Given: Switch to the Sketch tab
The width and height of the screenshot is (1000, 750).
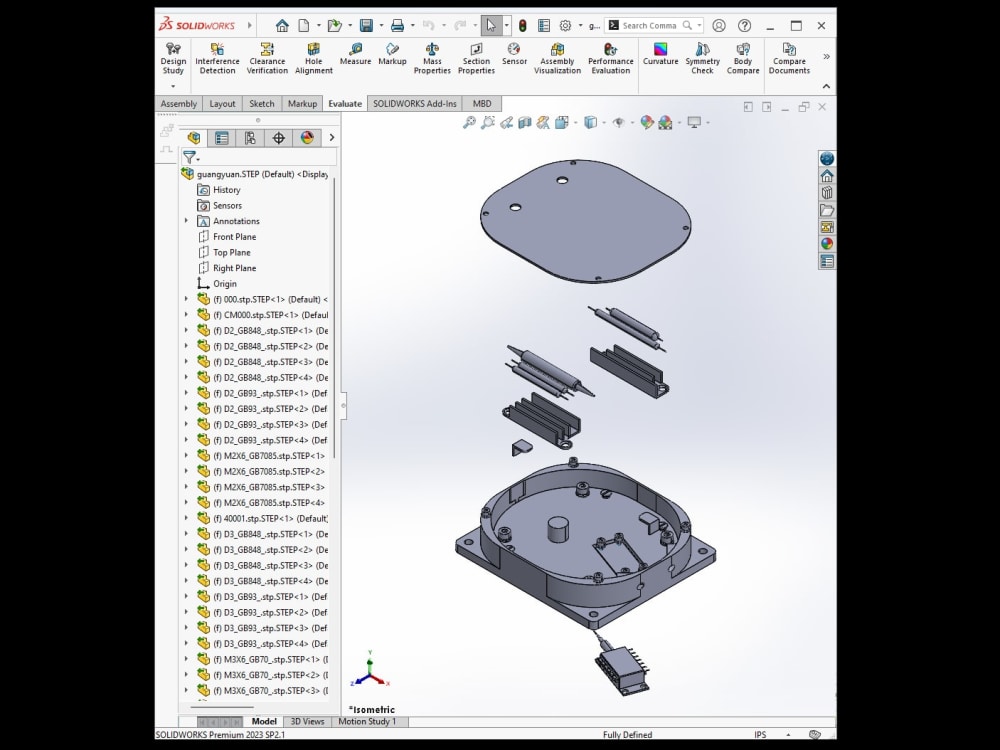Looking at the screenshot, I should coord(261,103).
